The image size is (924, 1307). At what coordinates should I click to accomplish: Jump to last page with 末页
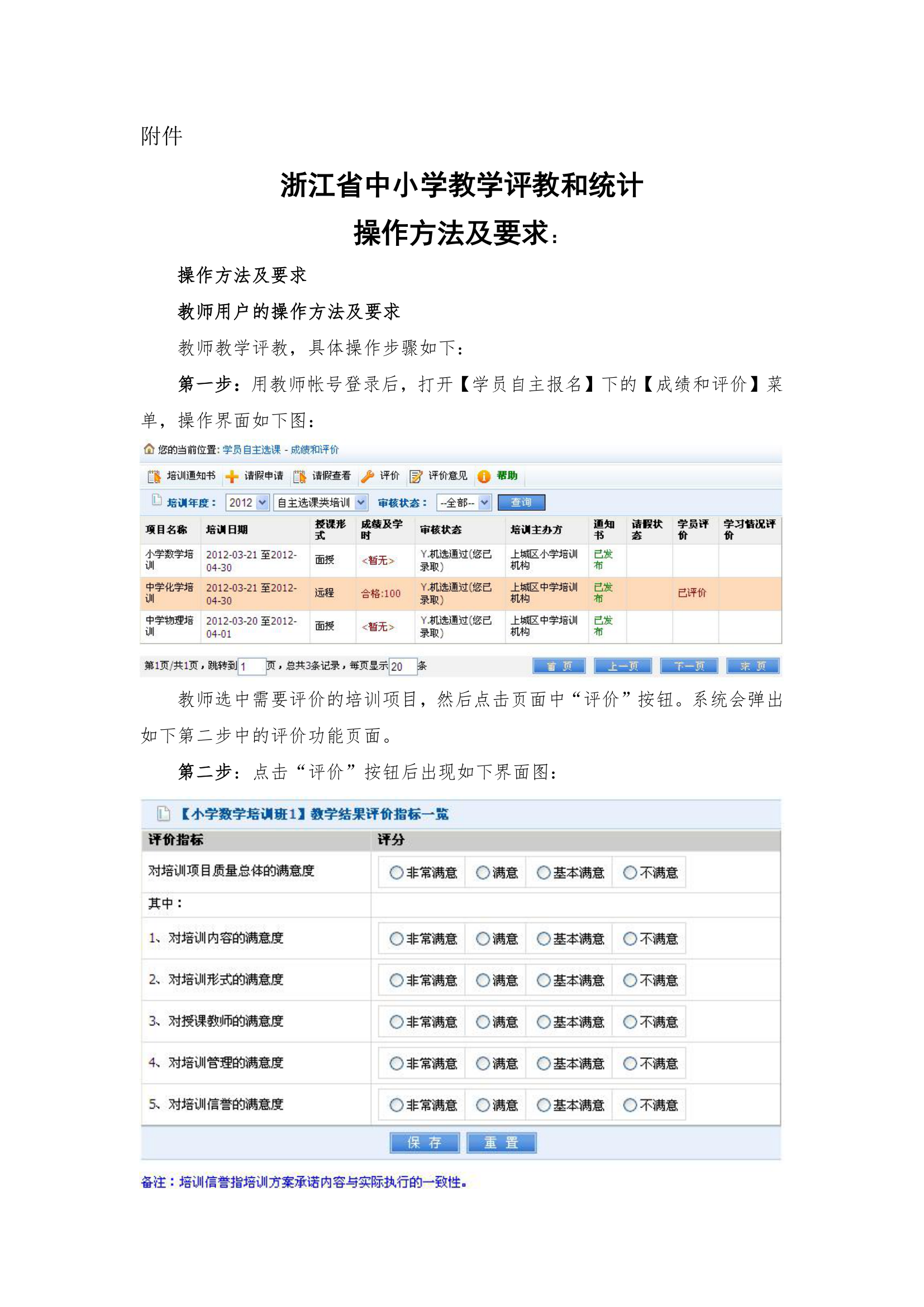pyautogui.click(x=752, y=666)
